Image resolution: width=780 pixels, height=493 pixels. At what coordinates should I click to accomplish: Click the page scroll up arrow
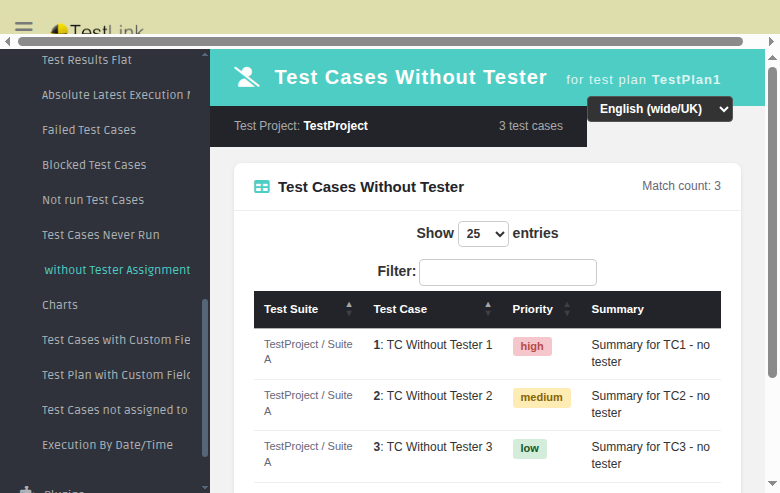[x=772, y=58]
